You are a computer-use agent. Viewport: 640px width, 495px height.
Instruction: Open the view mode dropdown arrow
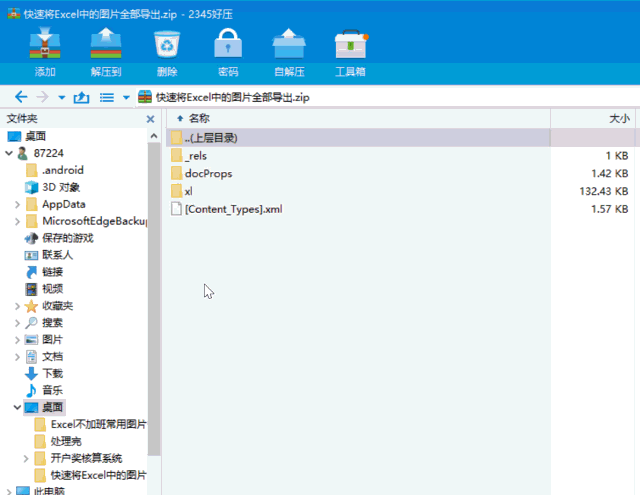click(x=126, y=98)
